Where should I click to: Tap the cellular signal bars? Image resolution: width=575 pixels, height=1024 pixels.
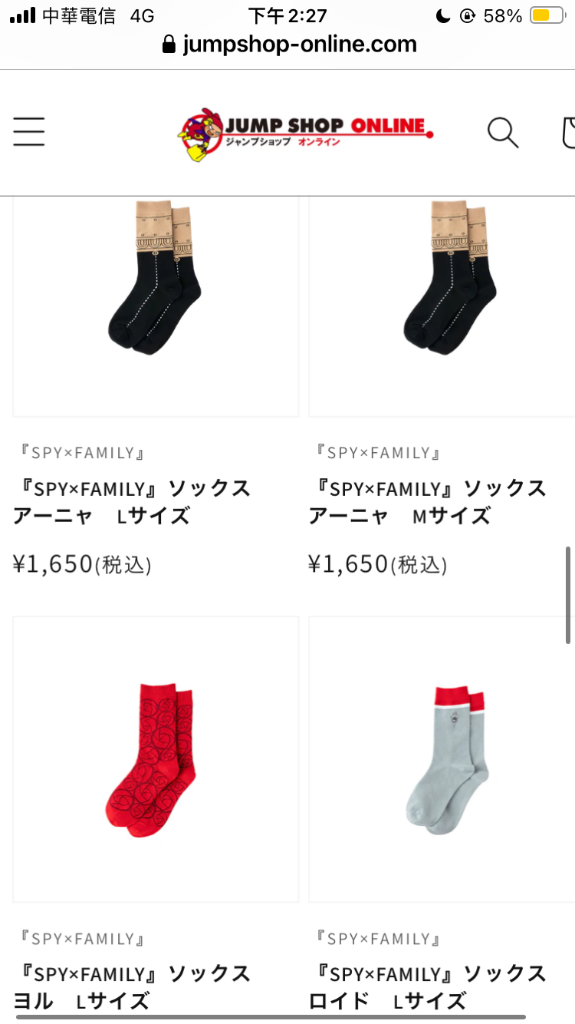click(23, 16)
